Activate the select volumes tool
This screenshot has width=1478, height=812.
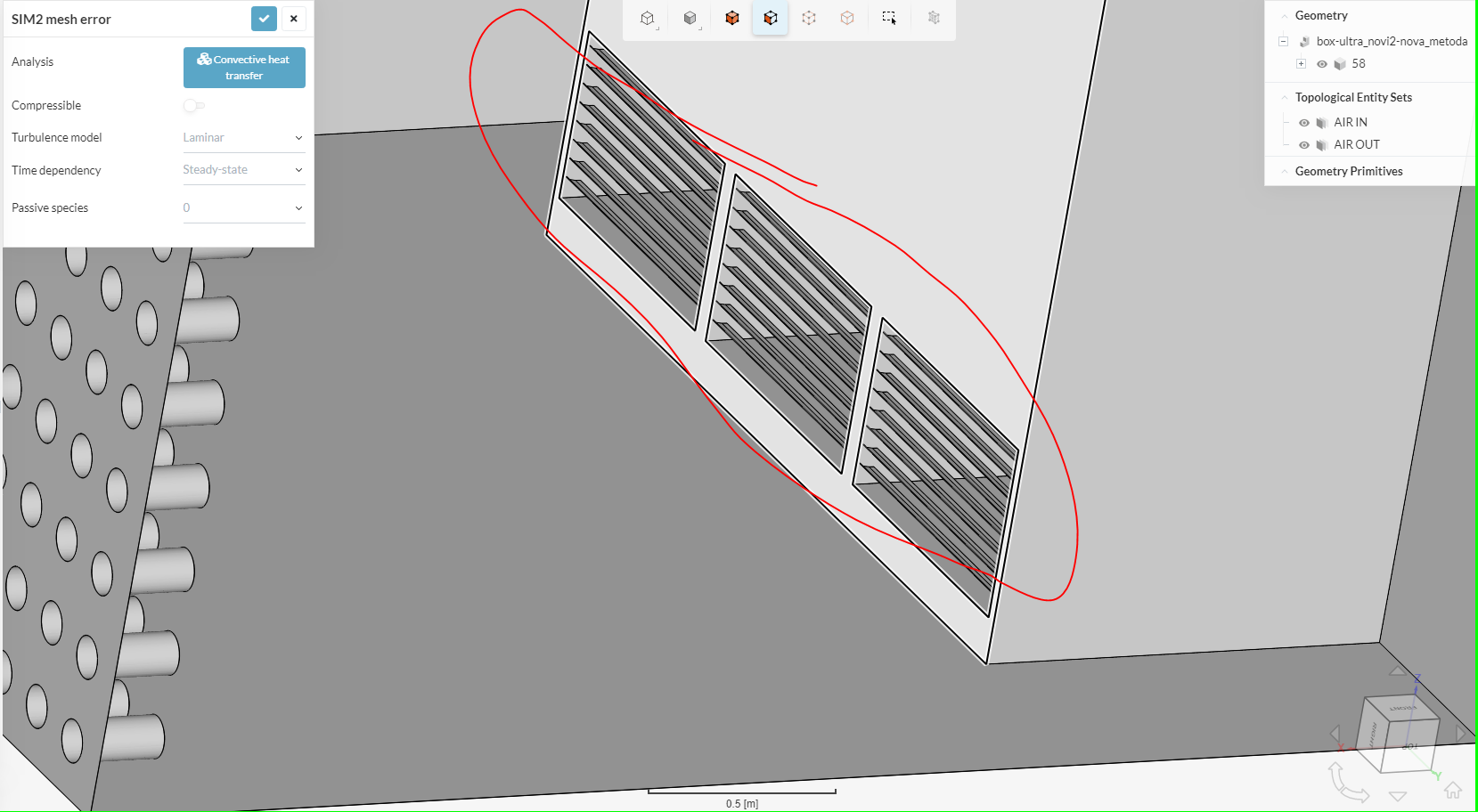732,18
